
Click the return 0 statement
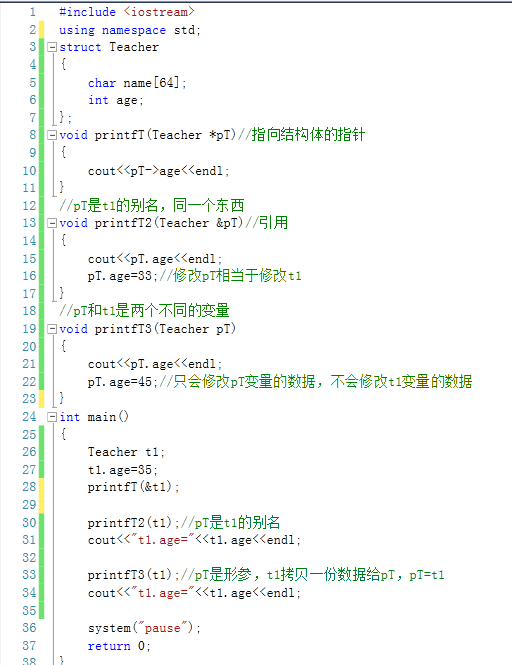(x=119, y=646)
